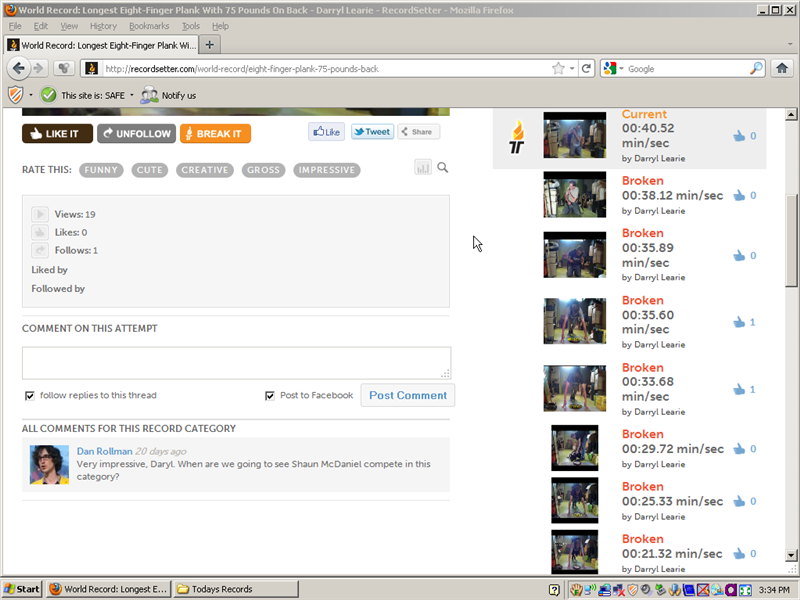The height and width of the screenshot is (600, 800).
Task: Click the magnifier icon beside rating tags
Action: (x=443, y=167)
